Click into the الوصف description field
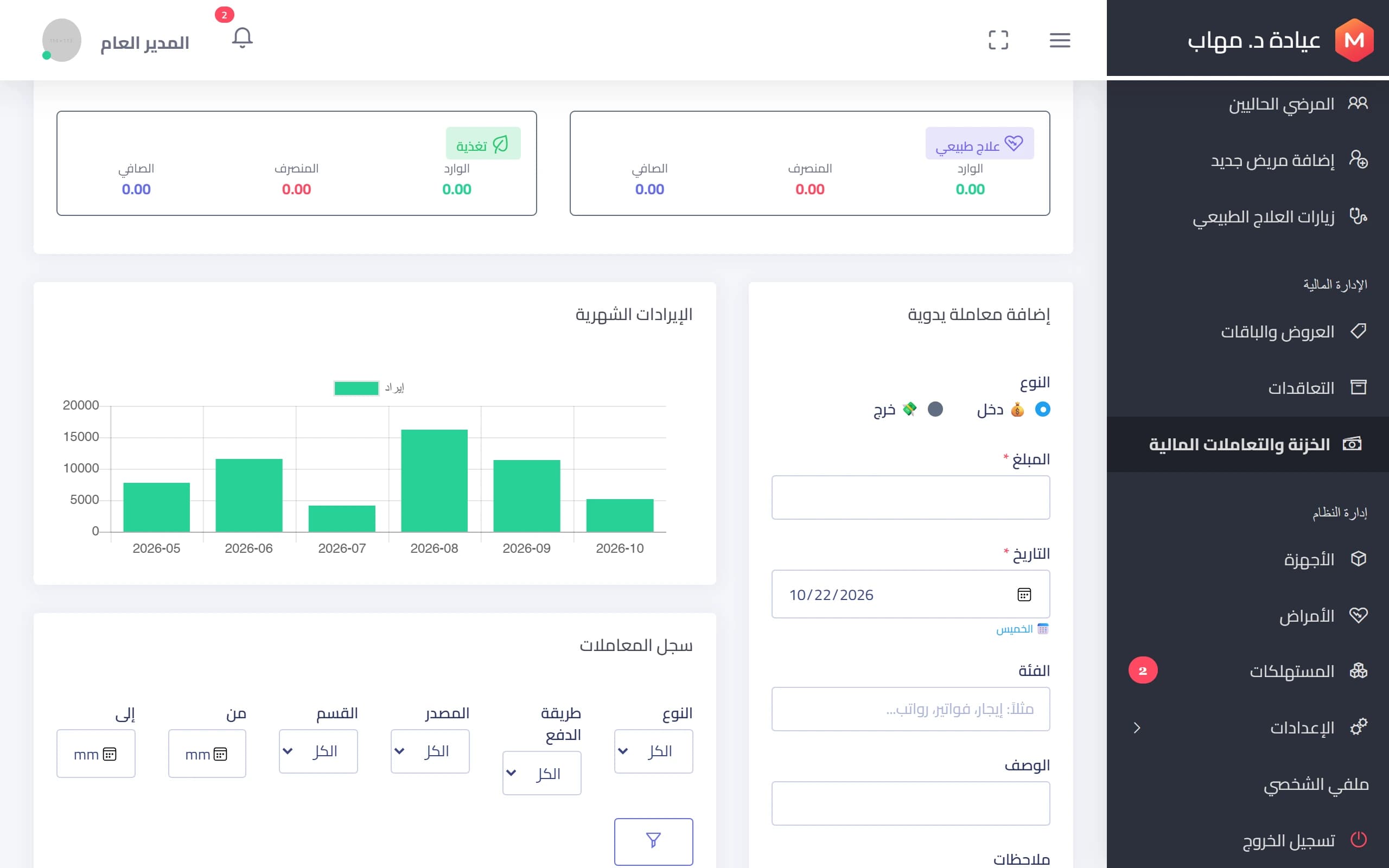 tap(910, 803)
